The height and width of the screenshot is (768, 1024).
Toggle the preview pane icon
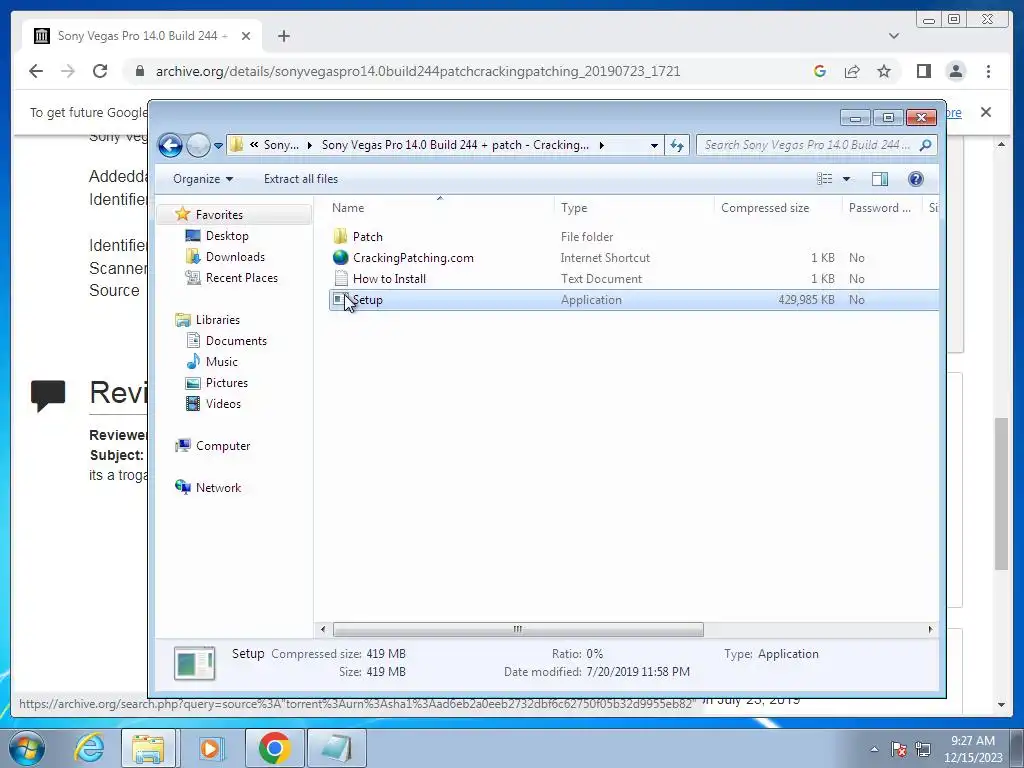[880, 179]
